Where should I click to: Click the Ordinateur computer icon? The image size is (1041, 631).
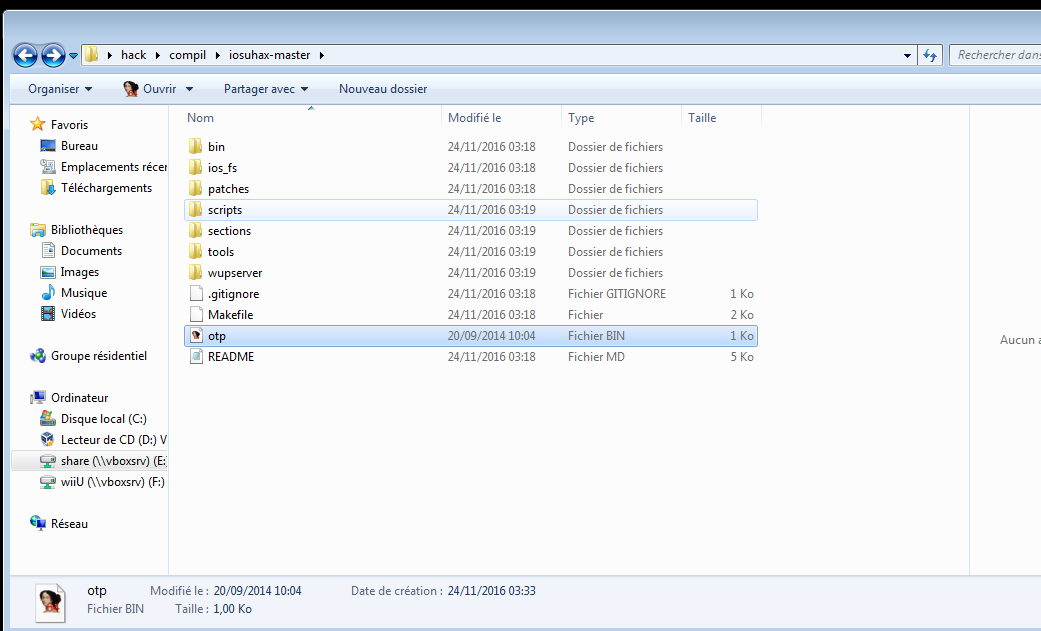click(x=38, y=398)
